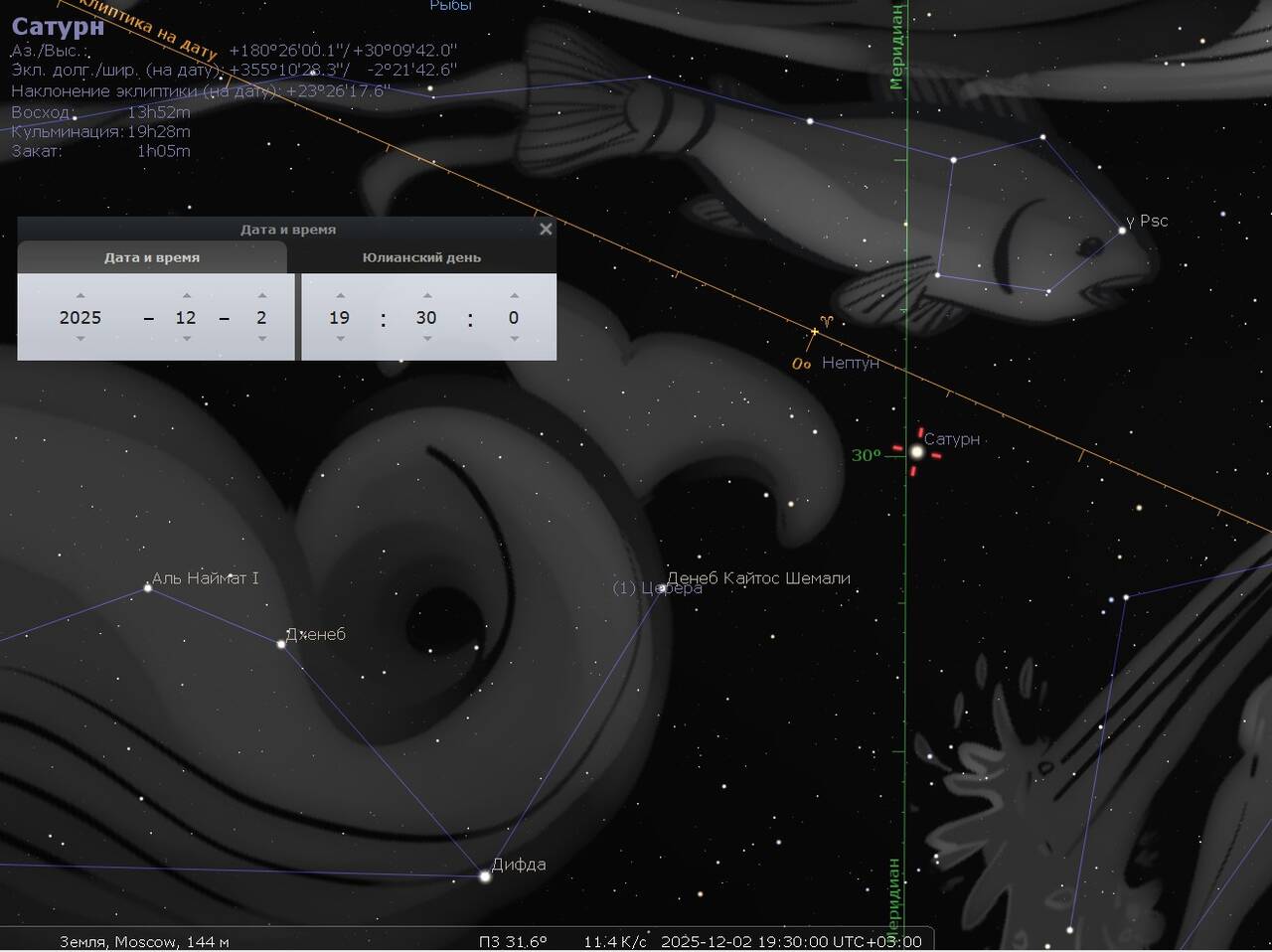Decrement the seconds with down arrow
Image resolution: width=1272 pixels, height=952 pixels.
(514, 339)
